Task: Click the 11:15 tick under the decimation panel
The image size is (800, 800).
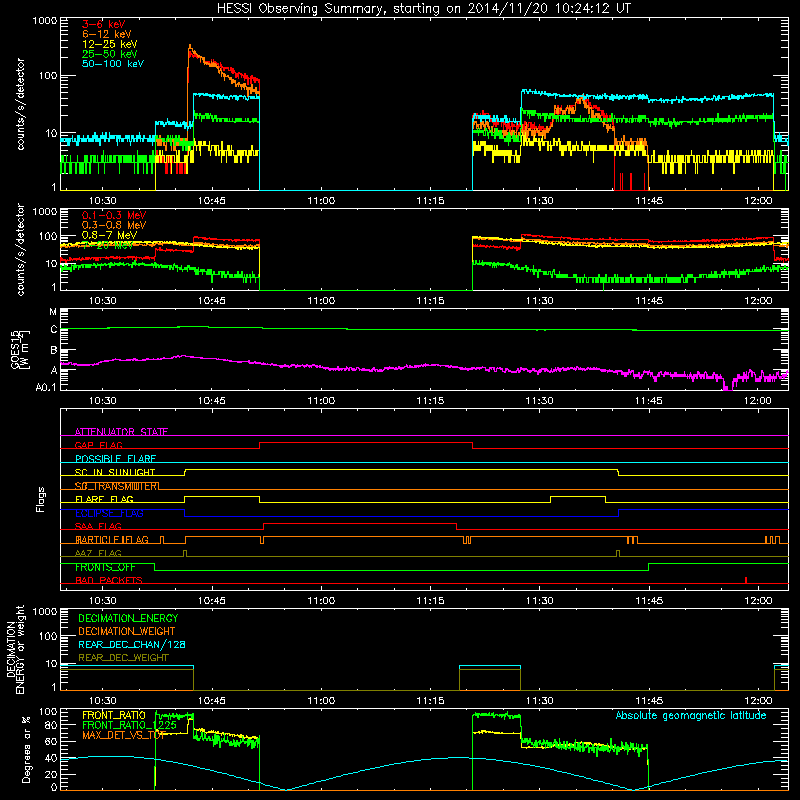Action: (x=431, y=701)
